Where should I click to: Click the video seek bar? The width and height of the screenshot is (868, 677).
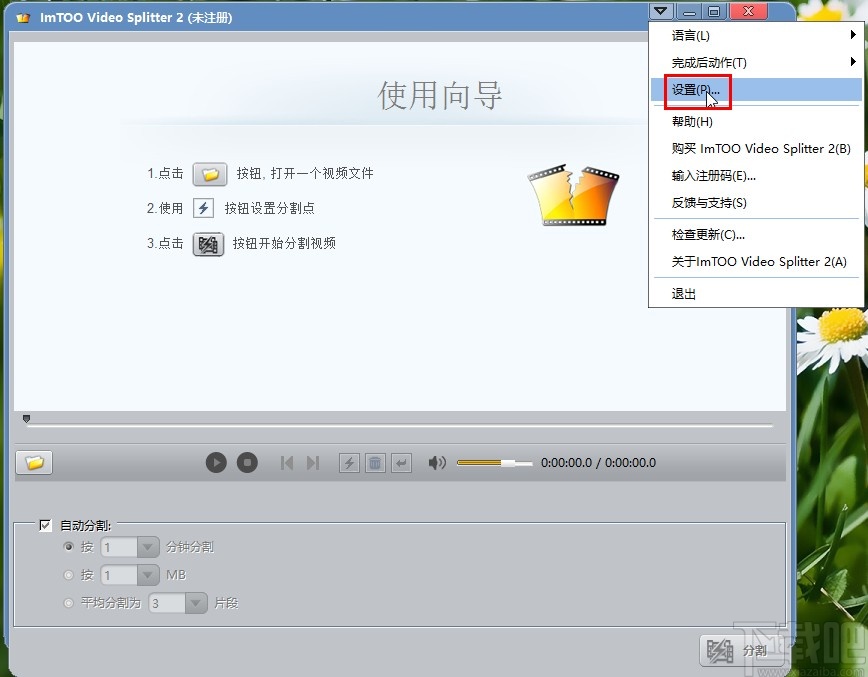(400, 426)
